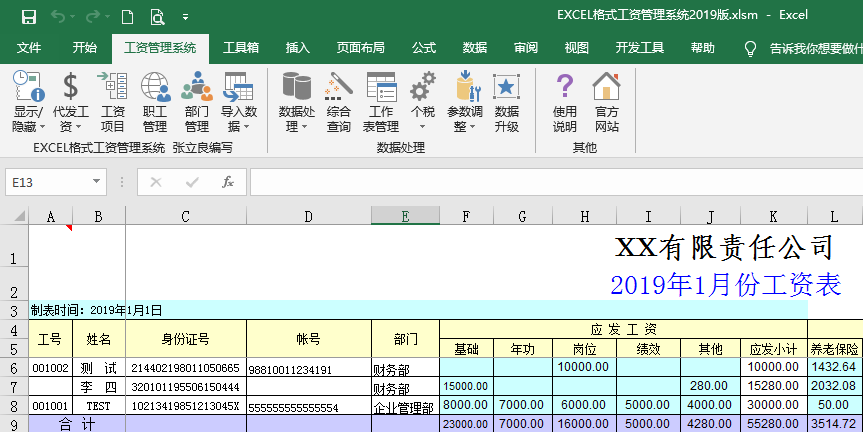Open the 页面布局 tab
Screen dimensions: 863x432
pyautogui.click(x=360, y=48)
